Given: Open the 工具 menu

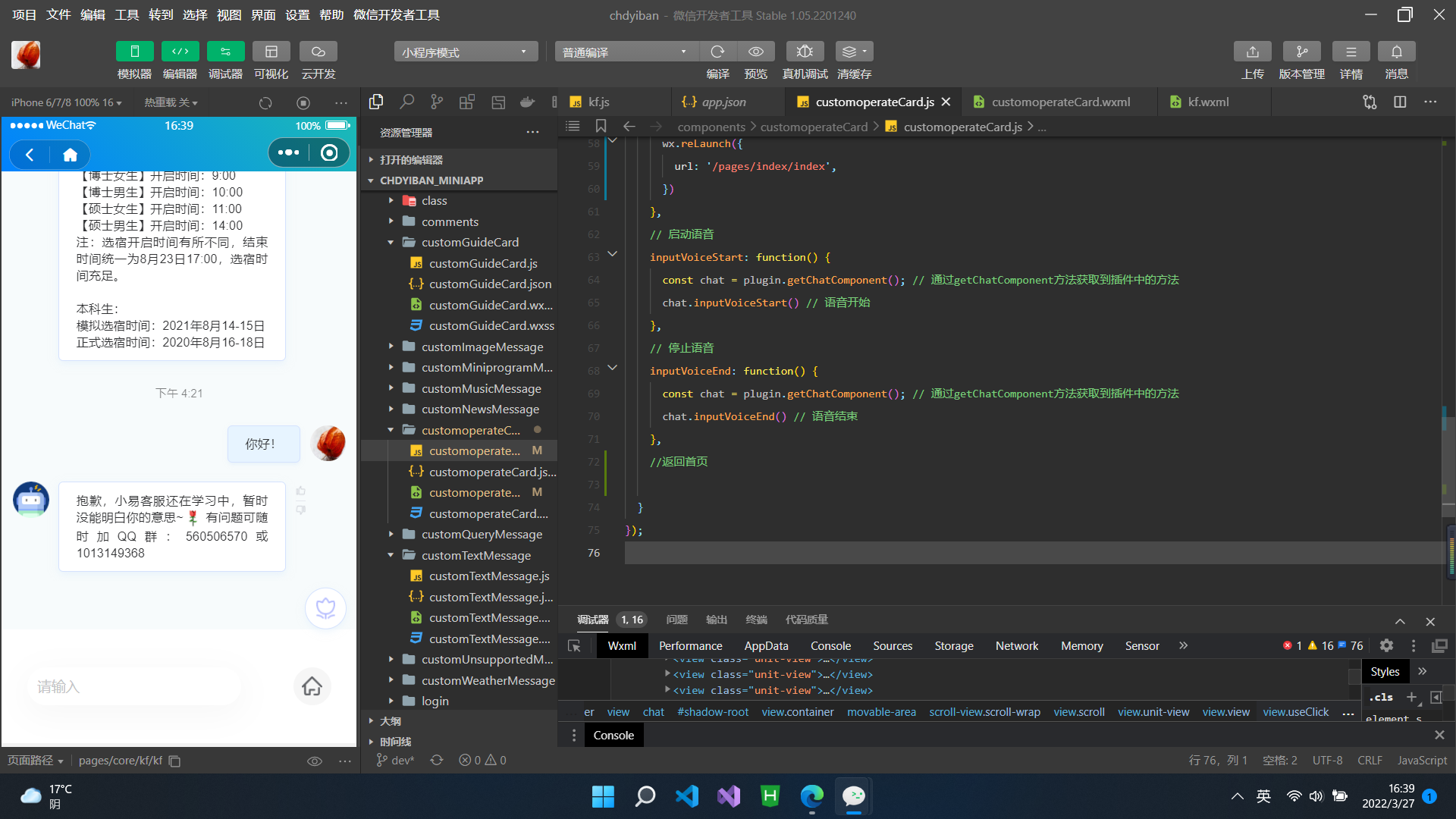Looking at the screenshot, I should [x=127, y=14].
